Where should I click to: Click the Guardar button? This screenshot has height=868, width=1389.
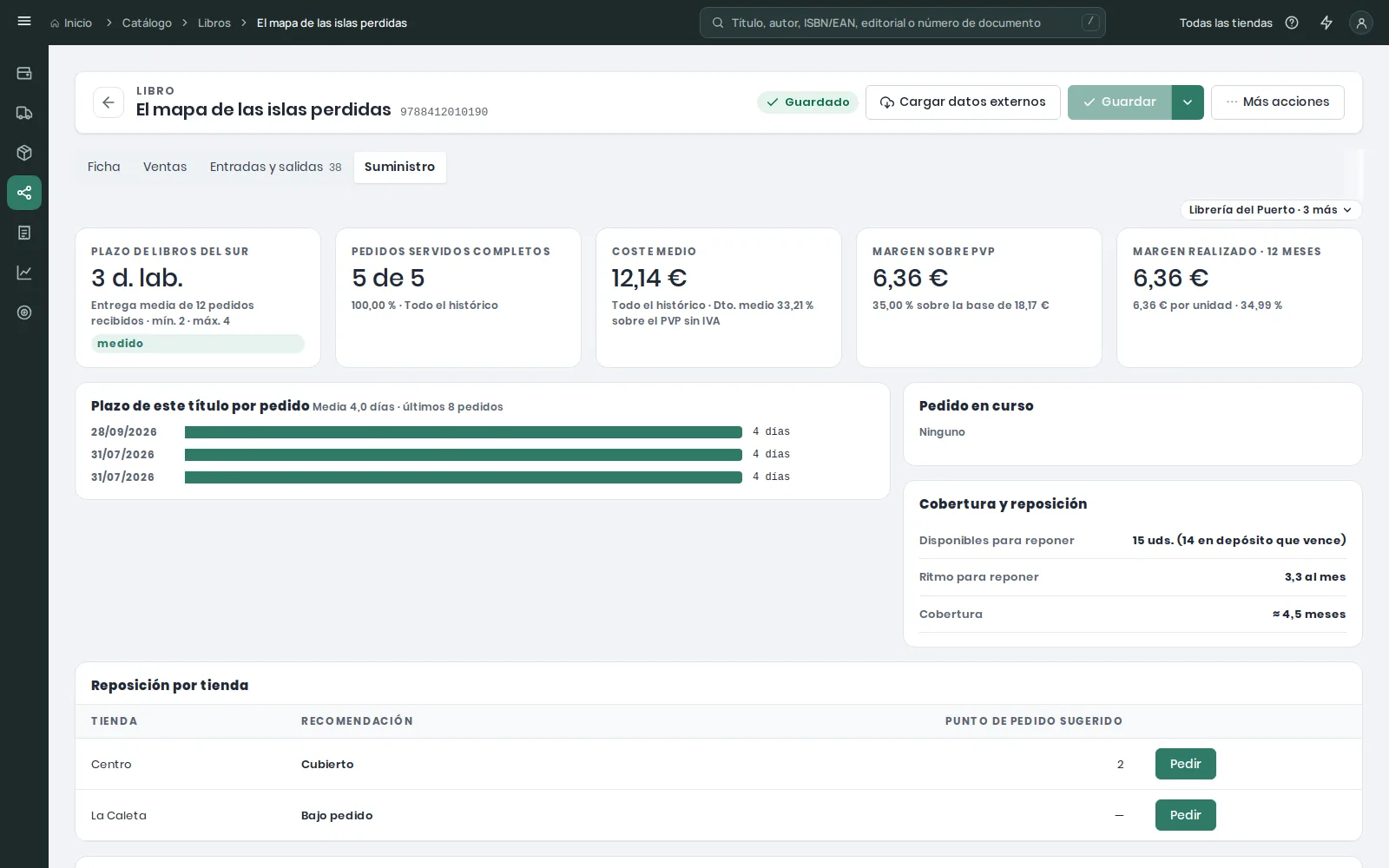click(1120, 102)
